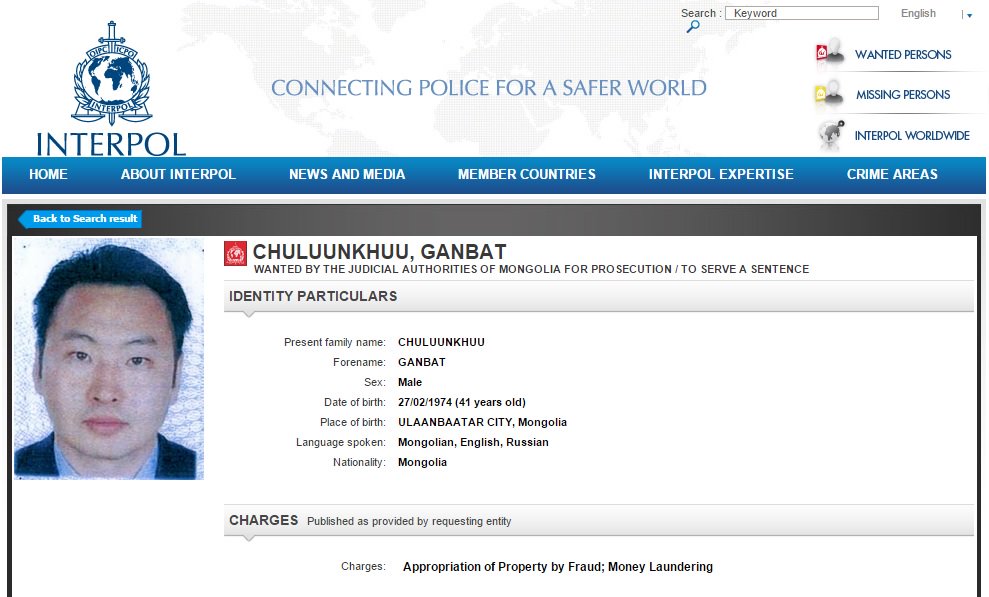Click the wanted notice photo thumbnail
The image size is (989, 597).
click(109, 359)
